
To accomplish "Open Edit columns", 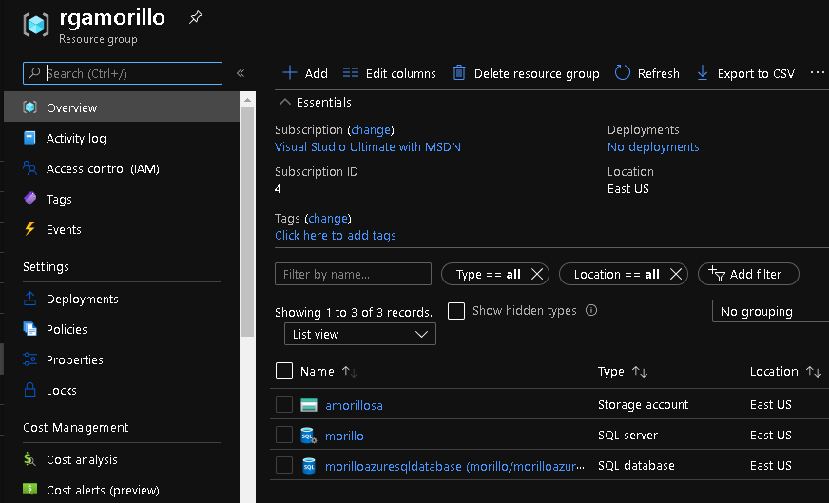I will pyautogui.click(x=389, y=73).
